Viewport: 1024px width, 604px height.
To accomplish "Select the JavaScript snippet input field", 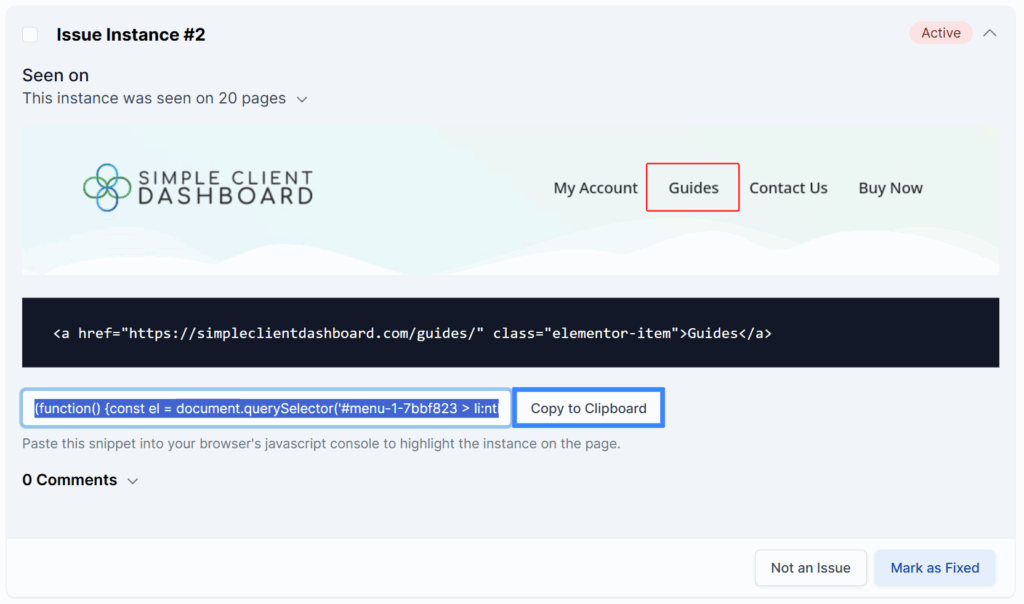I will (266, 408).
